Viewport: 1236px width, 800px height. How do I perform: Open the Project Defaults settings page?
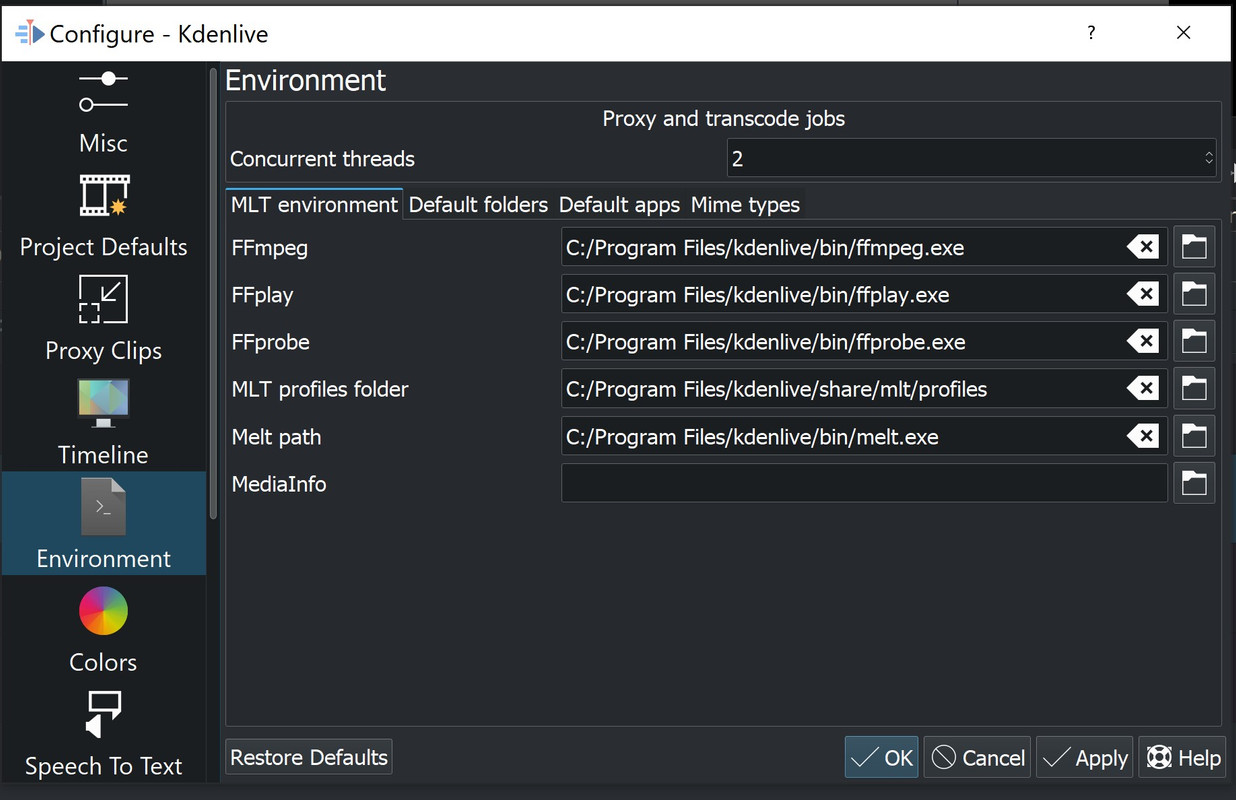(x=104, y=214)
